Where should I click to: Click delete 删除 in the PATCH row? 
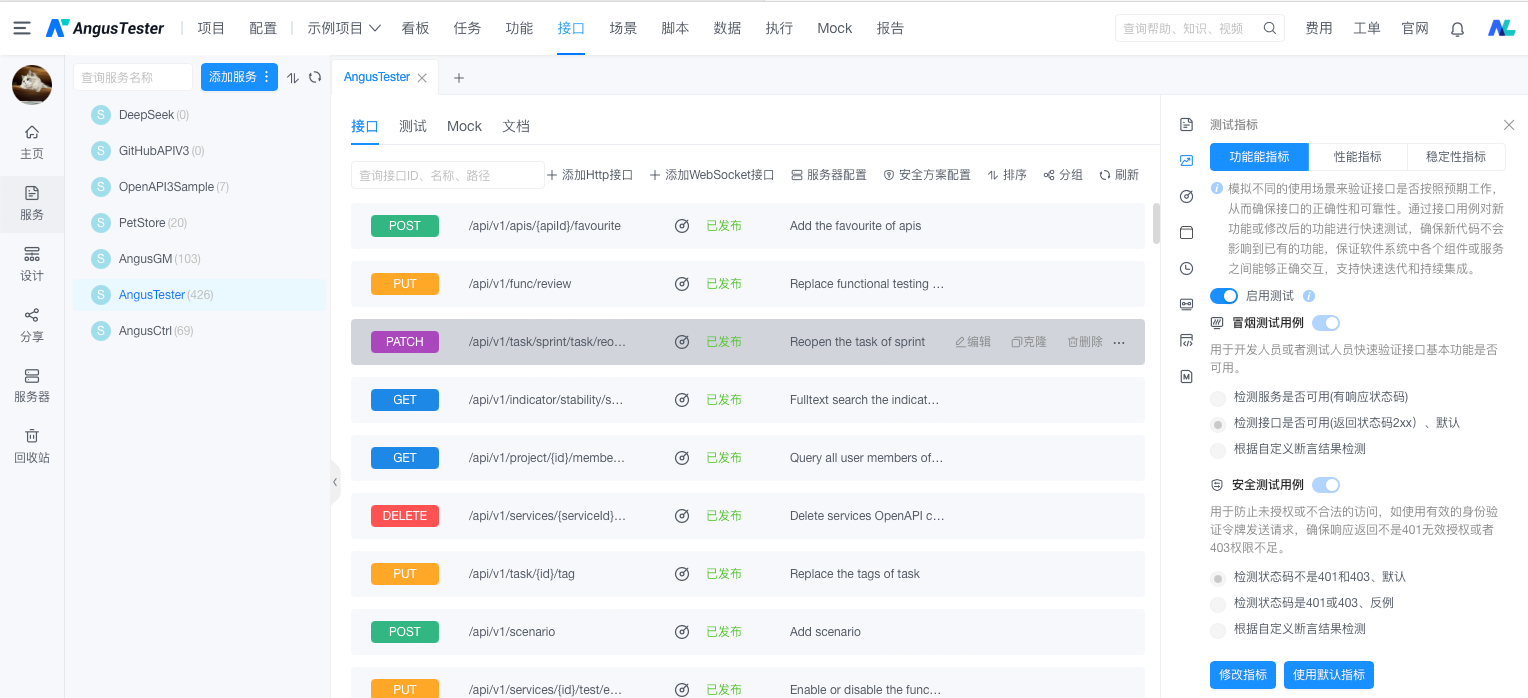pyautogui.click(x=1085, y=342)
